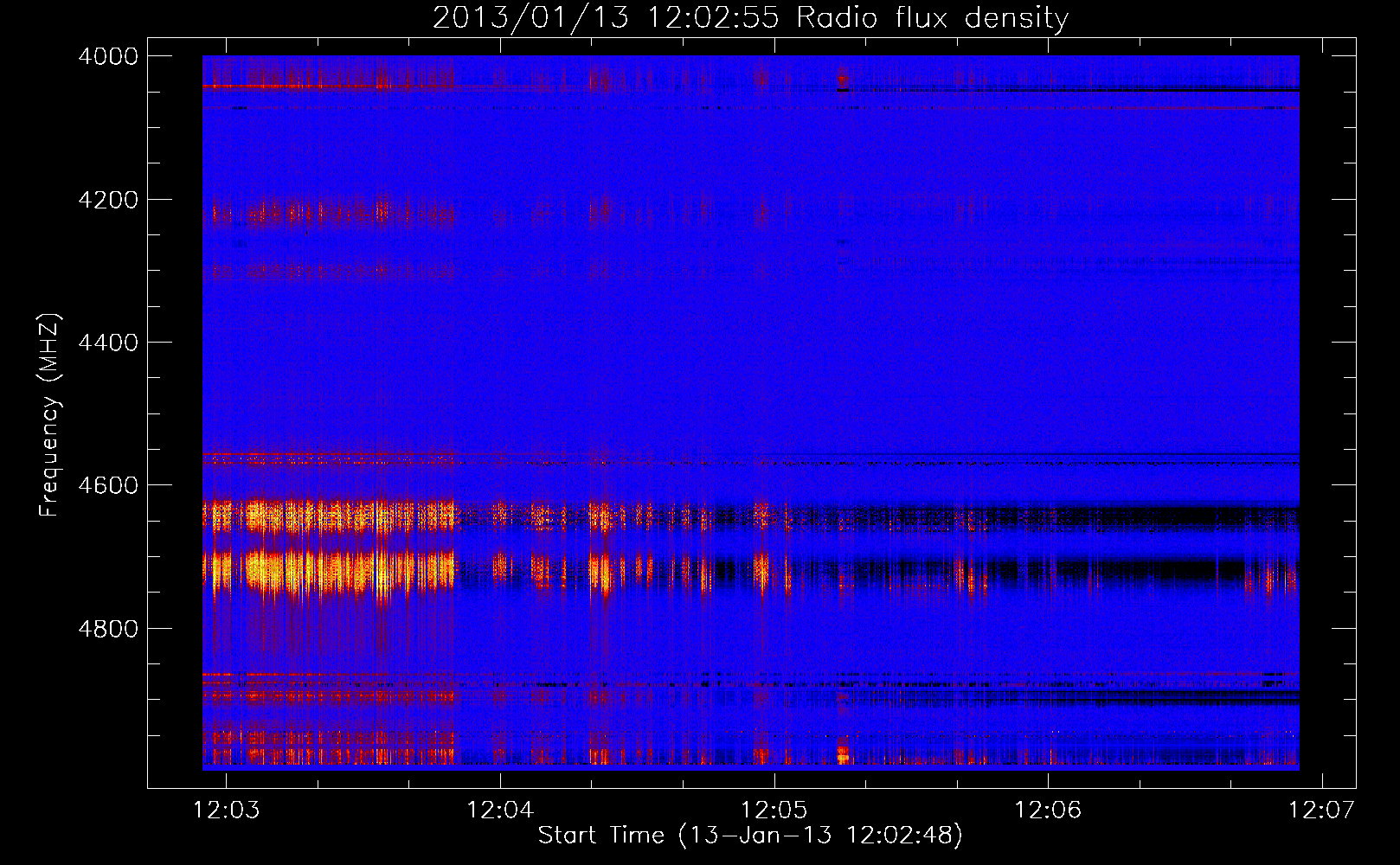Click the 4200 frequency tick label
The width and height of the screenshot is (1400, 865).
tap(108, 200)
